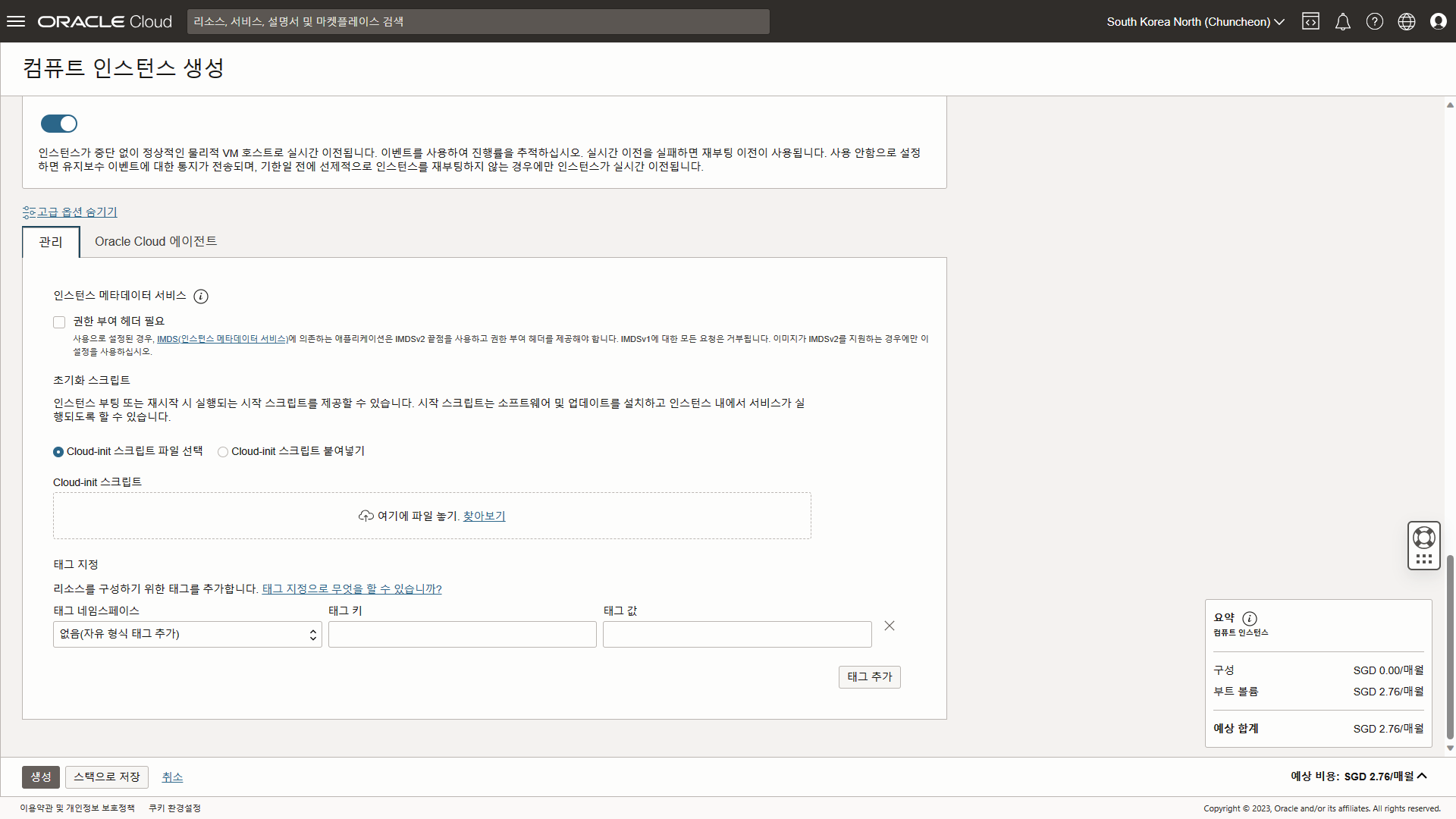Toggle off the live migration switch
The width and height of the screenshot is (1456, 819).
point(59,124)
